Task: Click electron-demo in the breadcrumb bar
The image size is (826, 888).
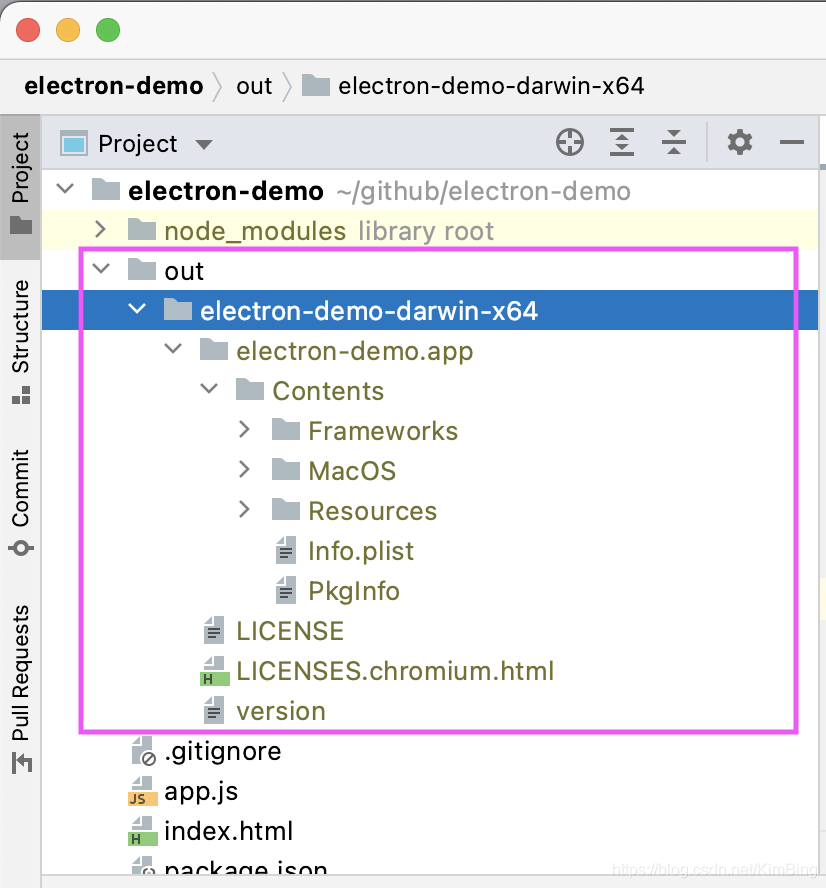Action: coord(113,86)
